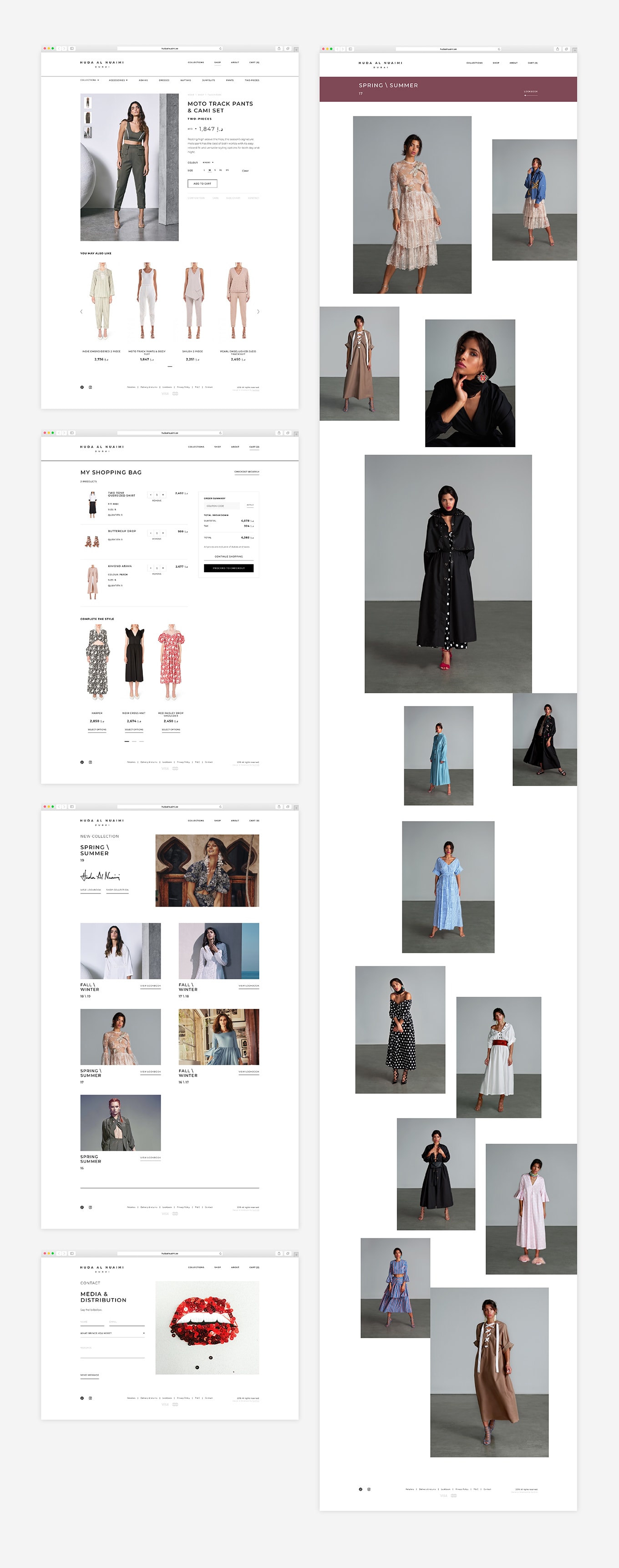Open Two-Pieces category in shop sub-navigation
This screenshot has width=619, height=1568.
pyautogui.click(x=252, y=81)
